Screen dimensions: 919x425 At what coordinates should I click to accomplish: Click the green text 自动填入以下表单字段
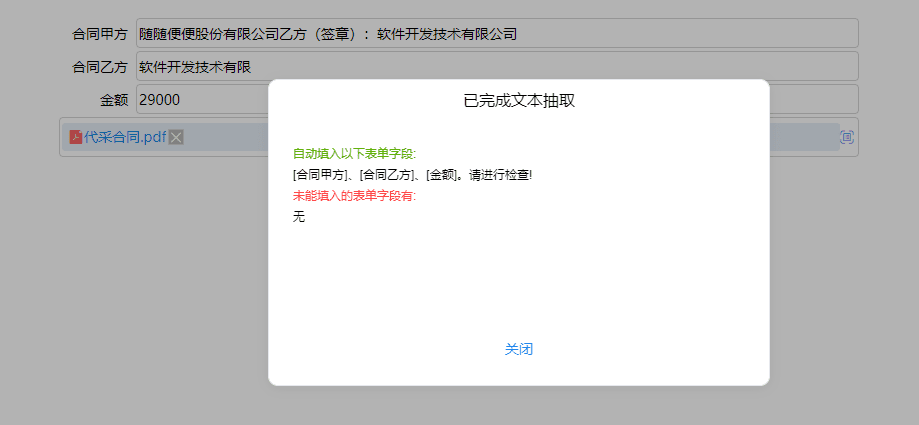(355, 154)
